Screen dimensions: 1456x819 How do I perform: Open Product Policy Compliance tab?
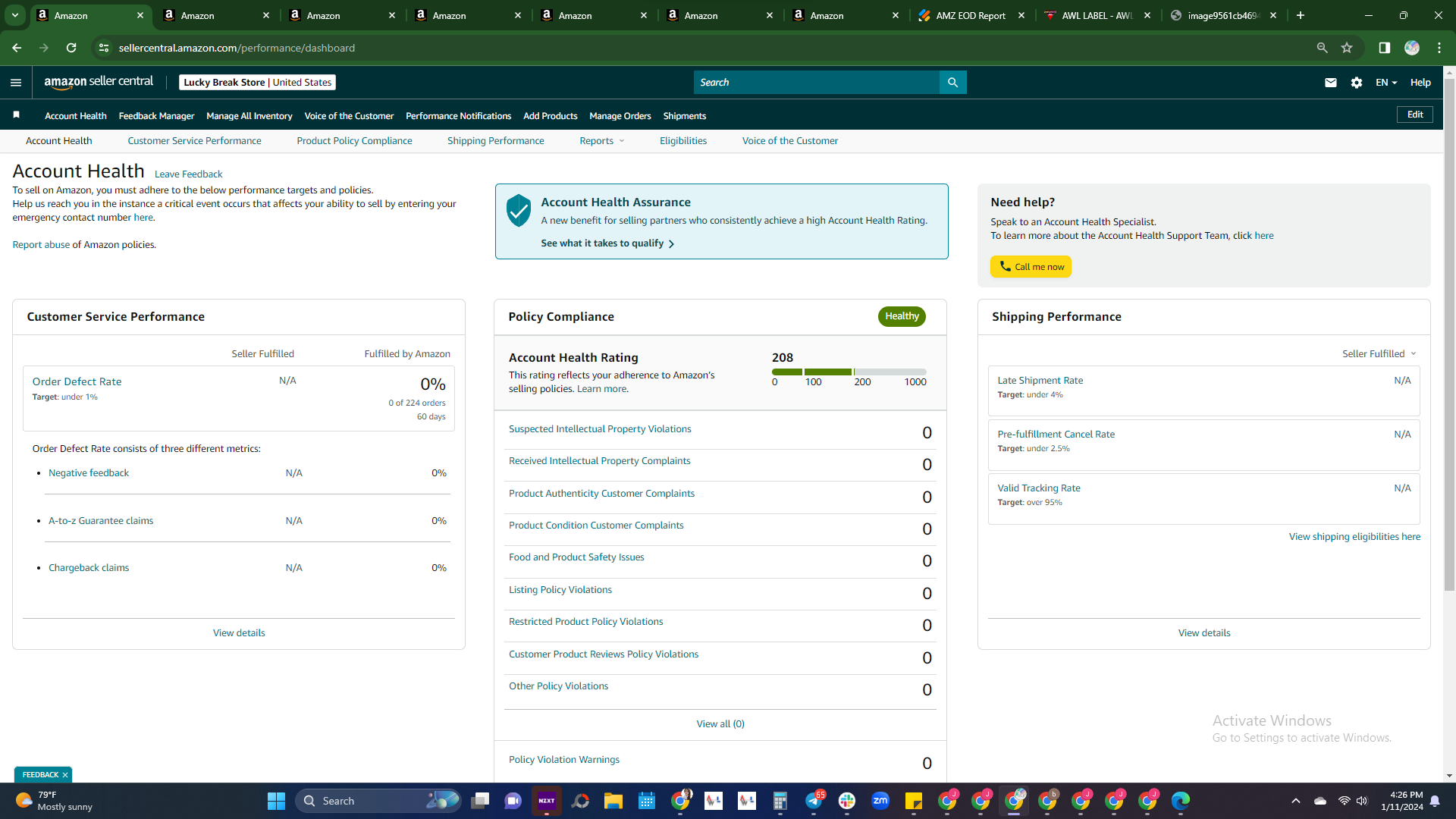[x=354, y=141]
